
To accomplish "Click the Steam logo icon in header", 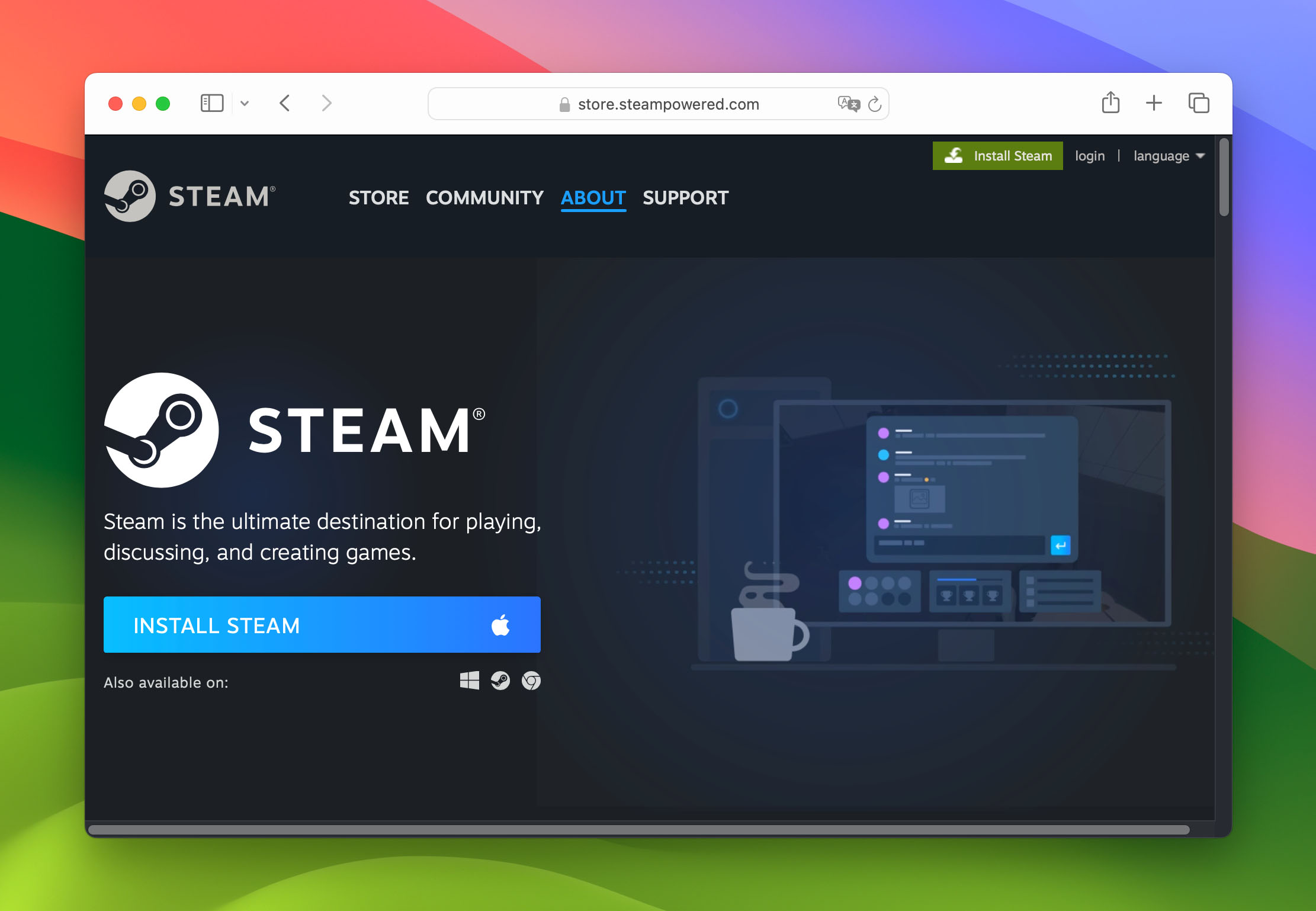I will (x=130, y=197).
